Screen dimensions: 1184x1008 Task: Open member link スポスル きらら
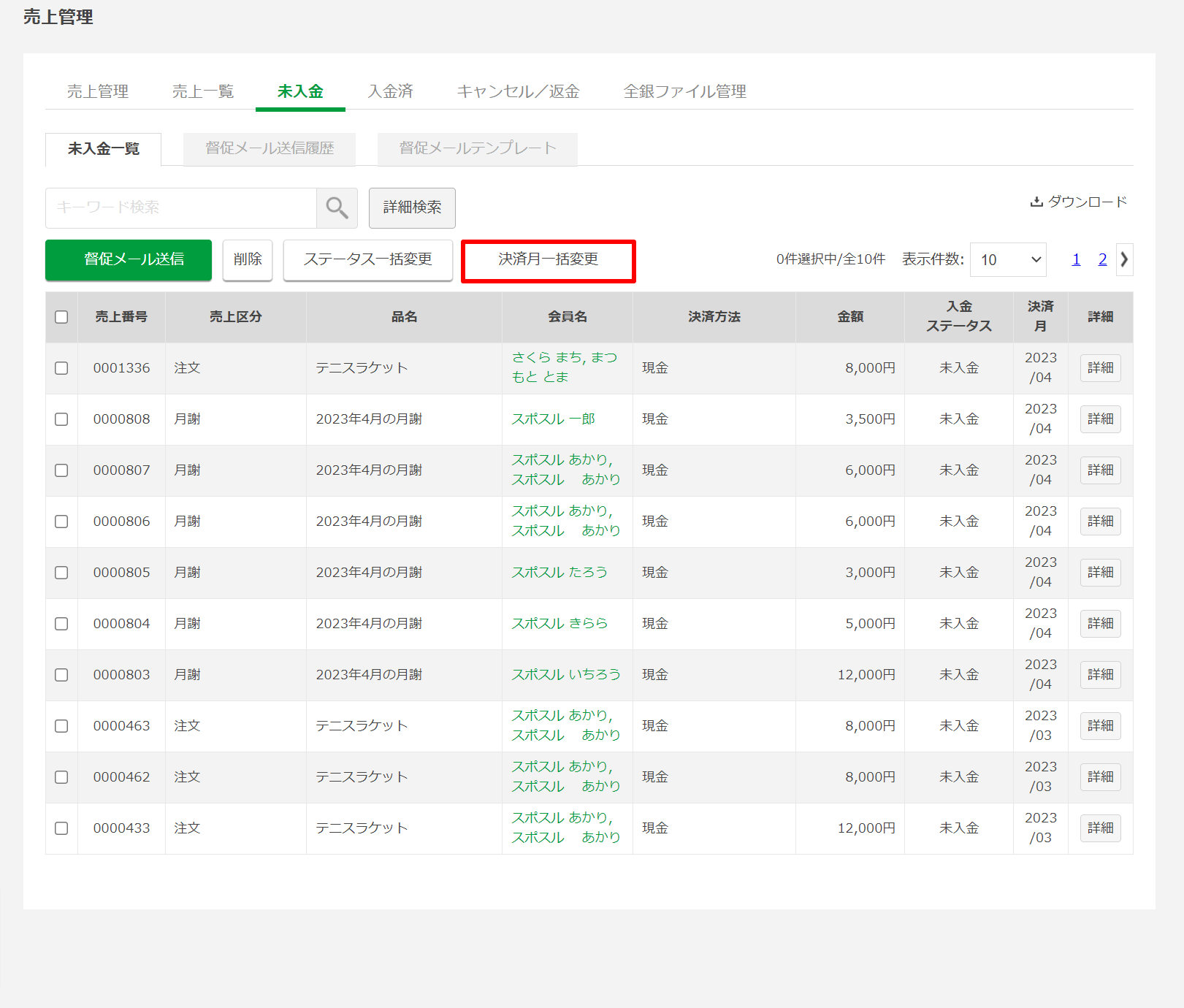point(559,624)
